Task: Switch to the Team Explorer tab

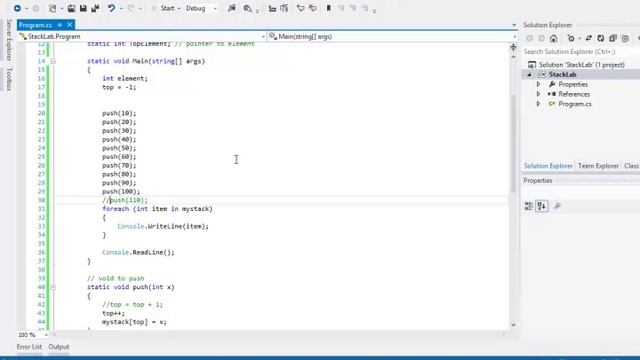Action: pos(598,166)
